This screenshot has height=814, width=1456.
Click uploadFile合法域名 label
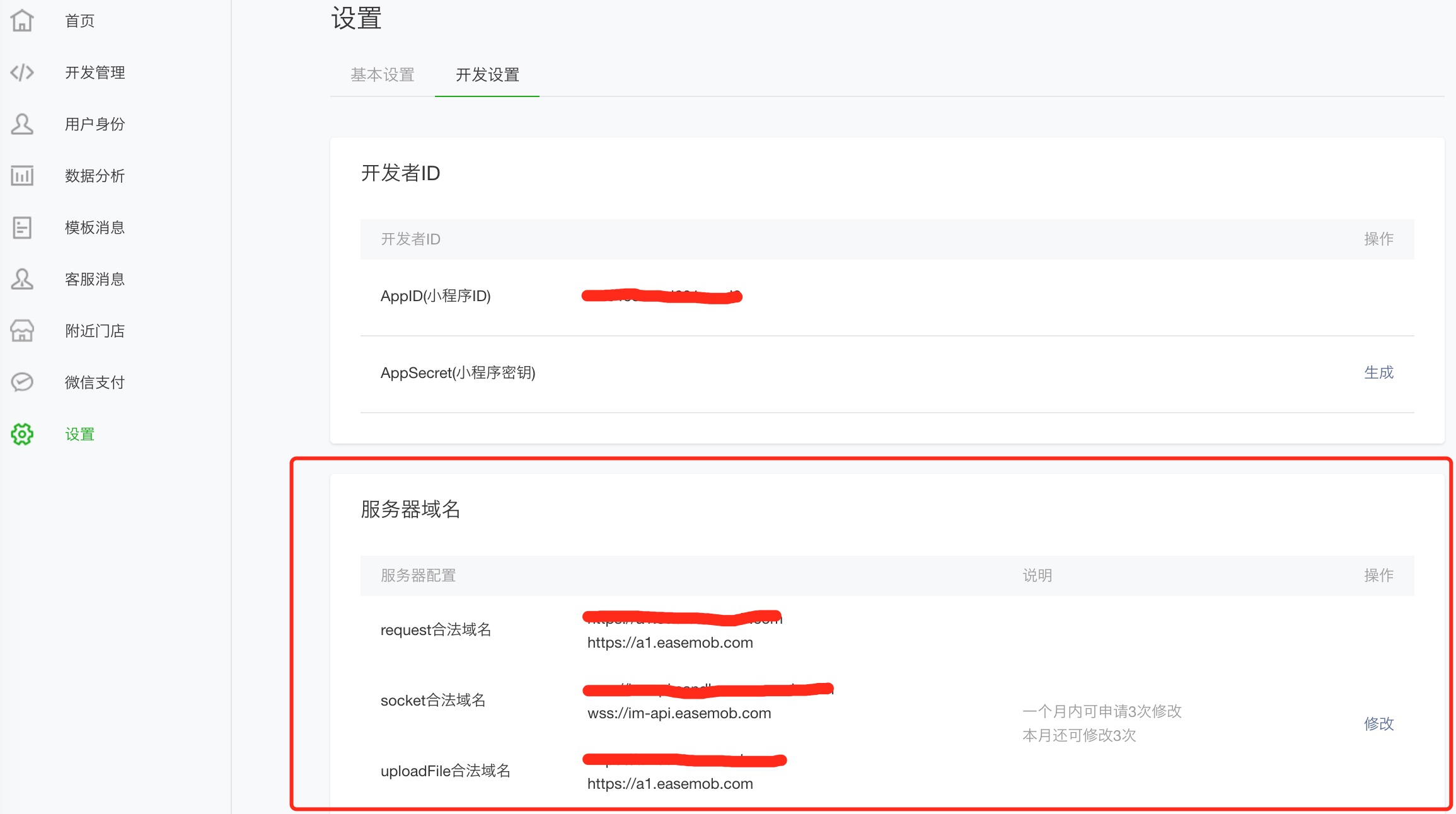point(446,771)
